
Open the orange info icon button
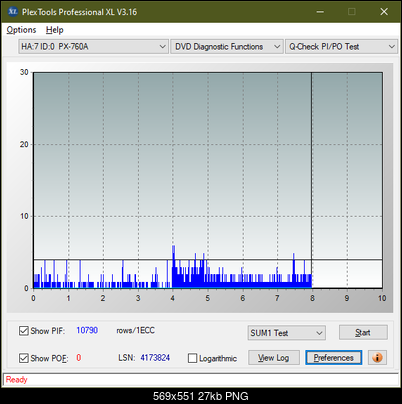click(377, 358)
